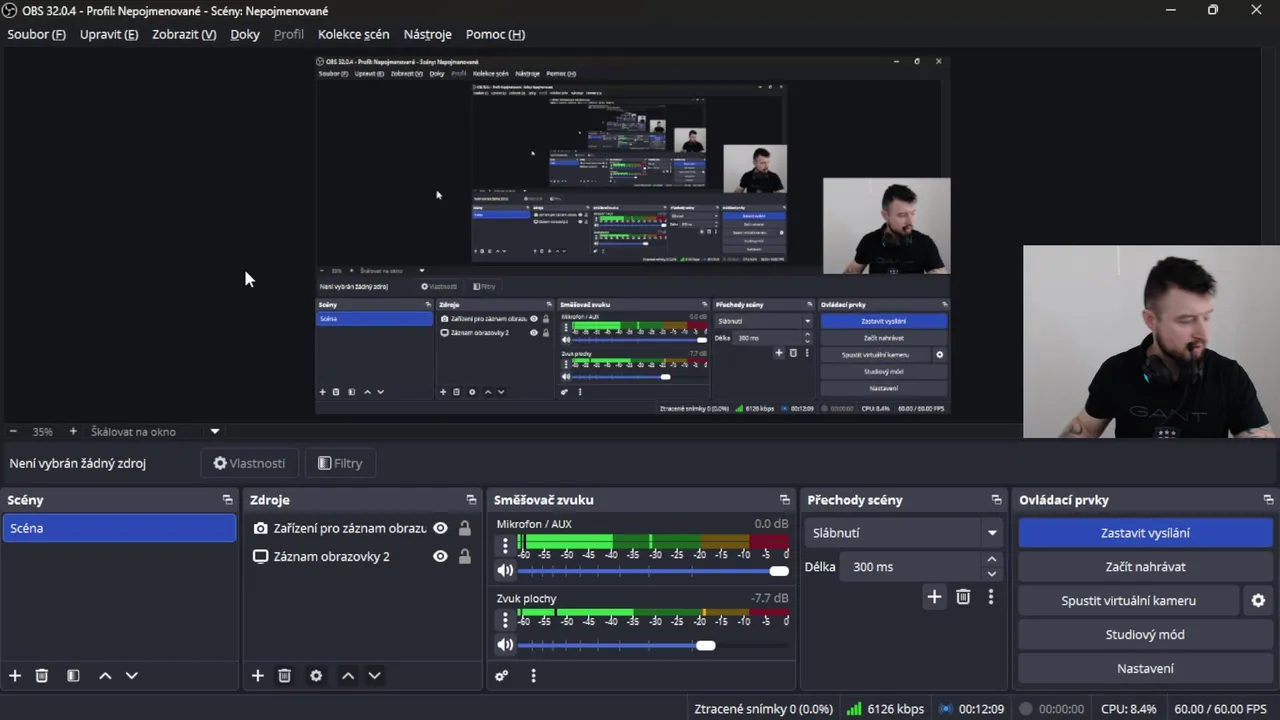Adjust Mikrofon / AUX volume slider
This screenshot has width=1280, height=720.
653,571
